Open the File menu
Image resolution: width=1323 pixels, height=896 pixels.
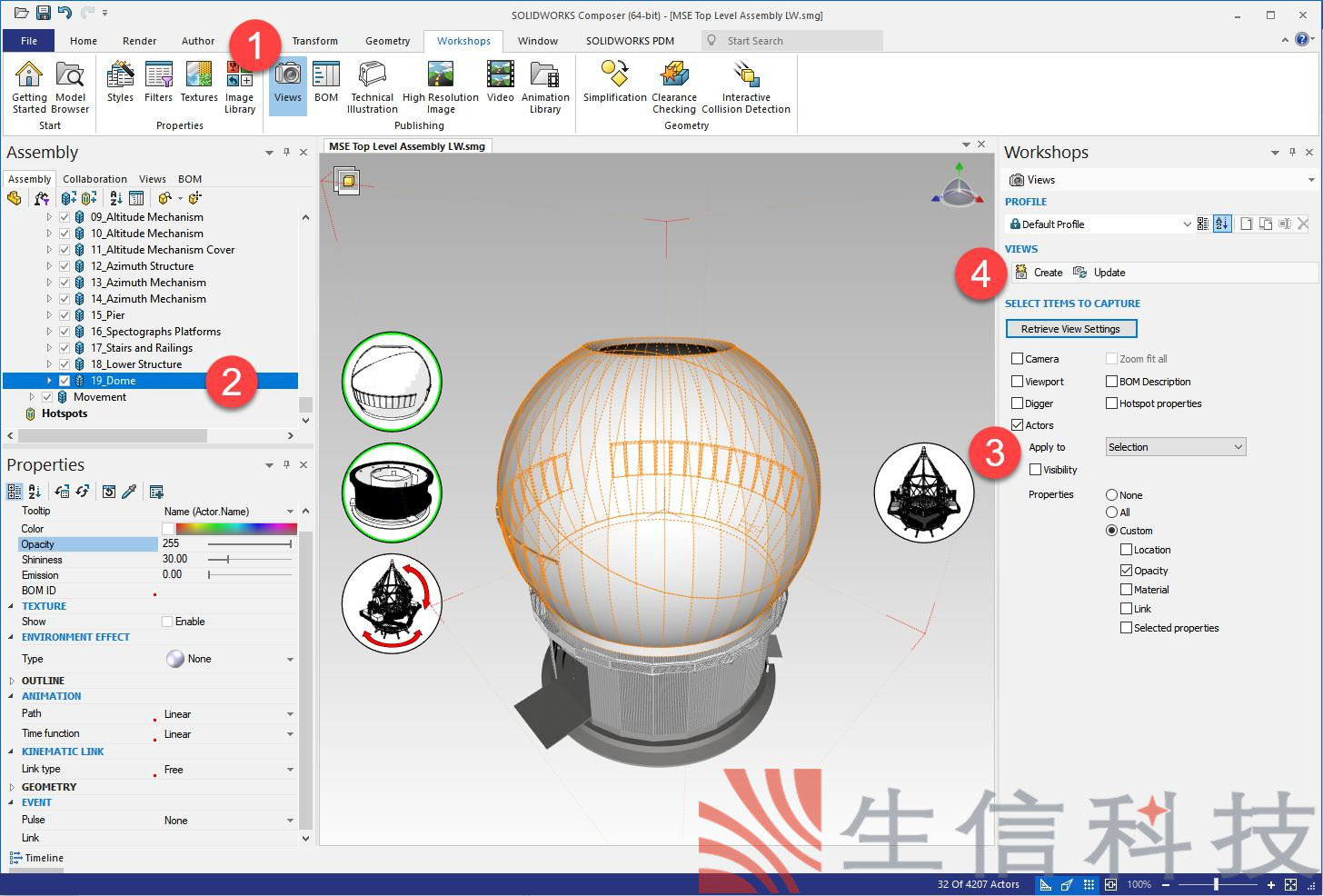pyautogui.click(x=29, y=41)
